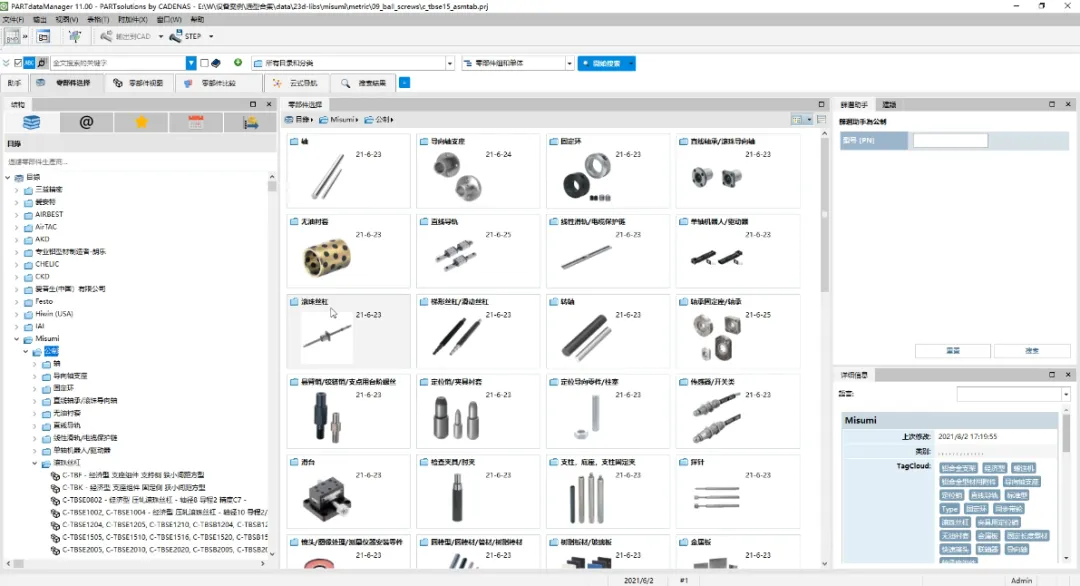The height and width of the screenshot is (586, 1080).
Task: Expand the AIRBEST catalog folder
Action: coord(17,215)
